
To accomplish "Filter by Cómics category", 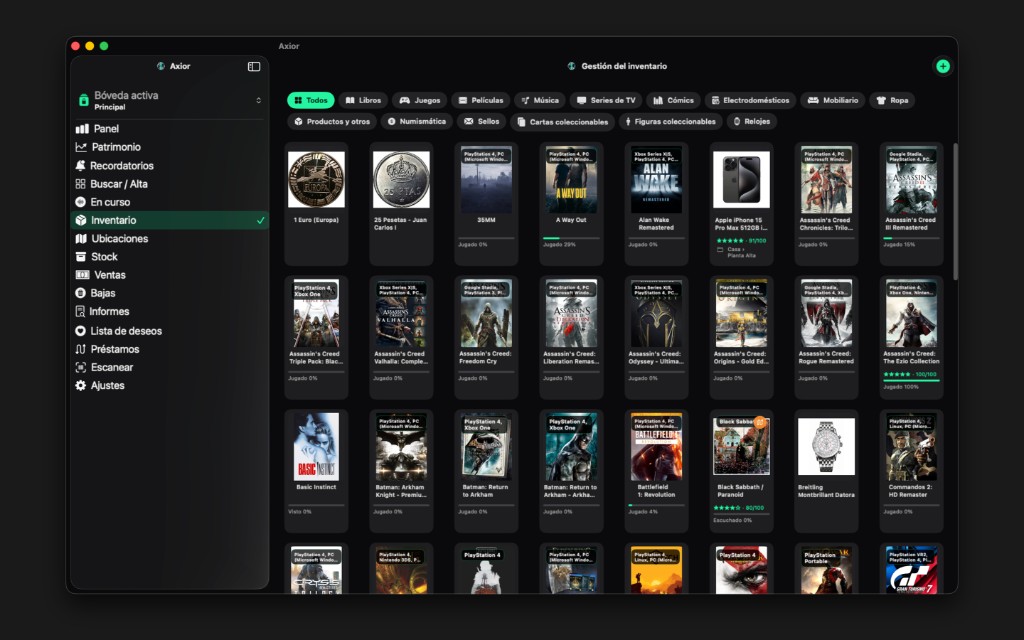I will (673, 100).
